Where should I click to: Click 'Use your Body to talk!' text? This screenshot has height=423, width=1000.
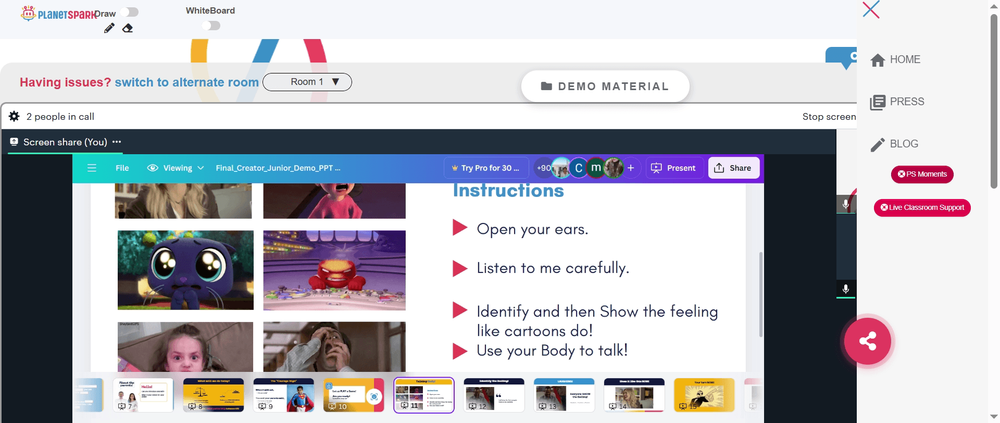[x=552, y=350]
